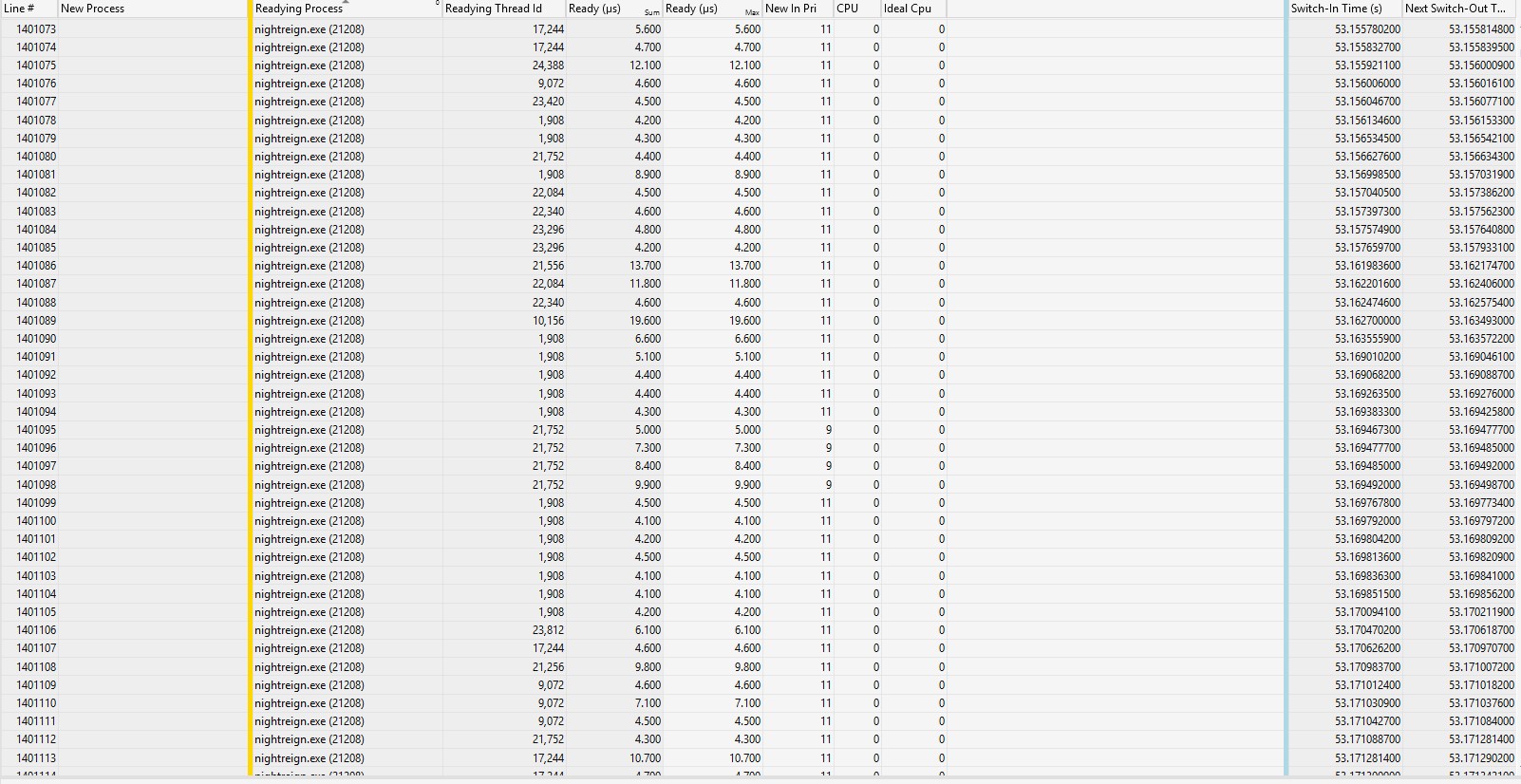
Task: Click New In Pri value 11 in line 1401087
Action: pyautogui.click(x=826, y=284)
